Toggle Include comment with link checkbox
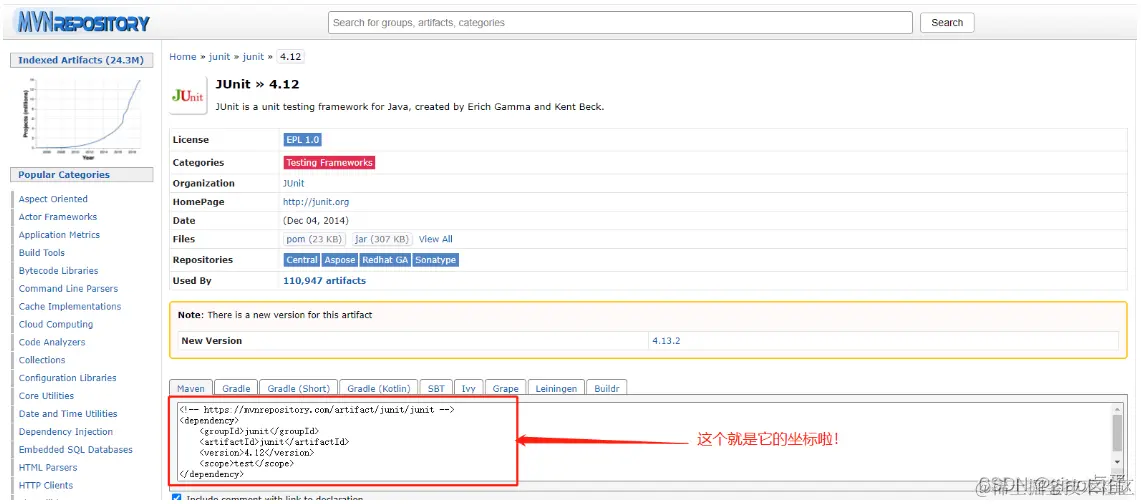Screen dimensions: 1141x504 pyautogui.click(x=176, y=499)
